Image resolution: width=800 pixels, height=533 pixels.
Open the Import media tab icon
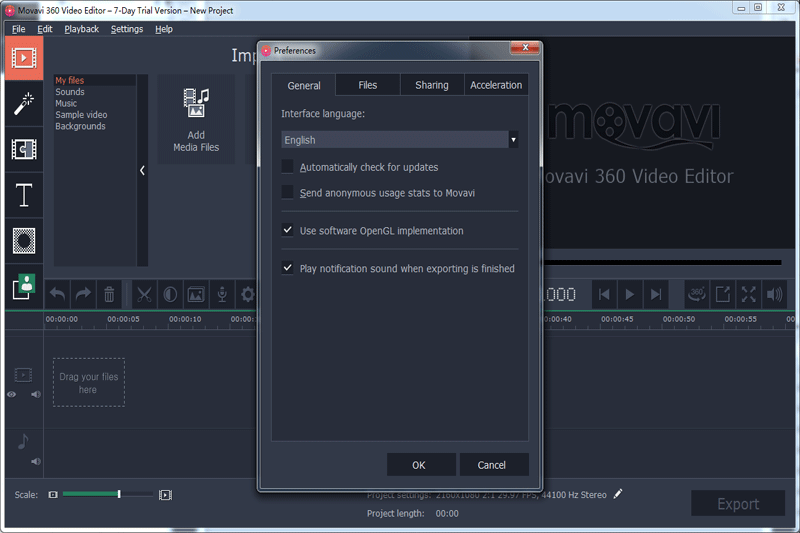(24, 58)
